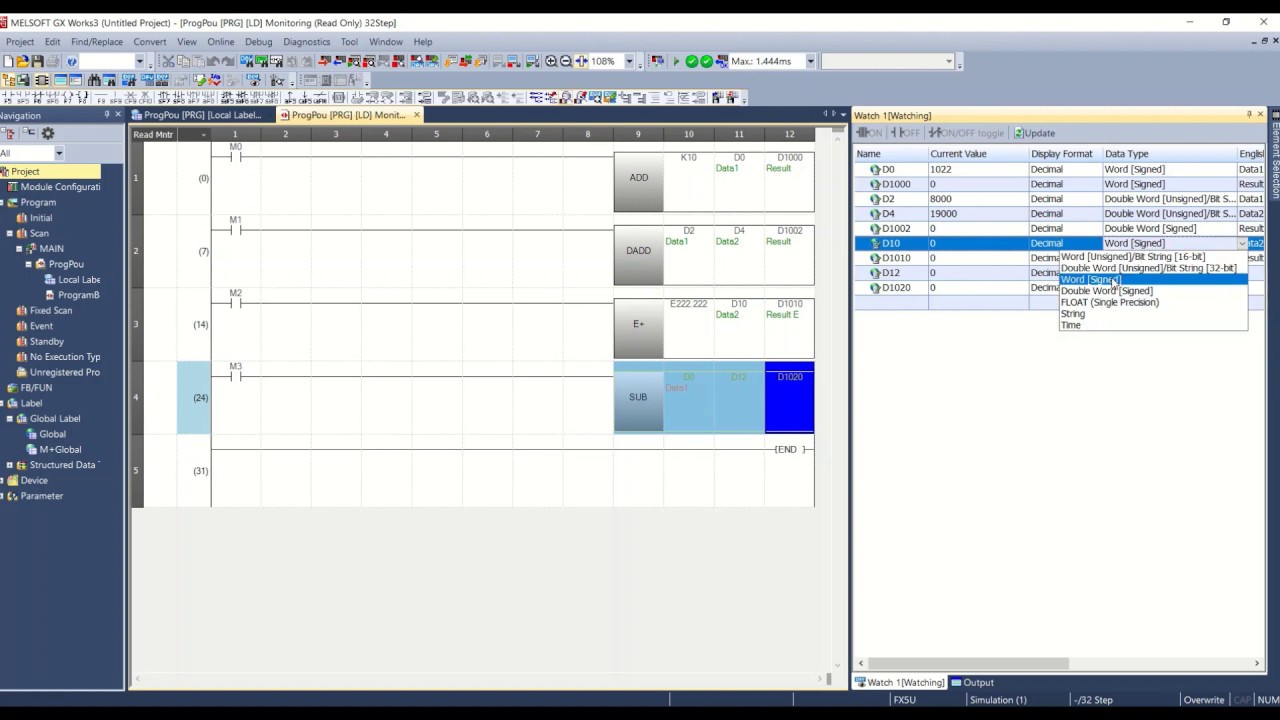Open the navigation filter All dropdown

point(59,153)
